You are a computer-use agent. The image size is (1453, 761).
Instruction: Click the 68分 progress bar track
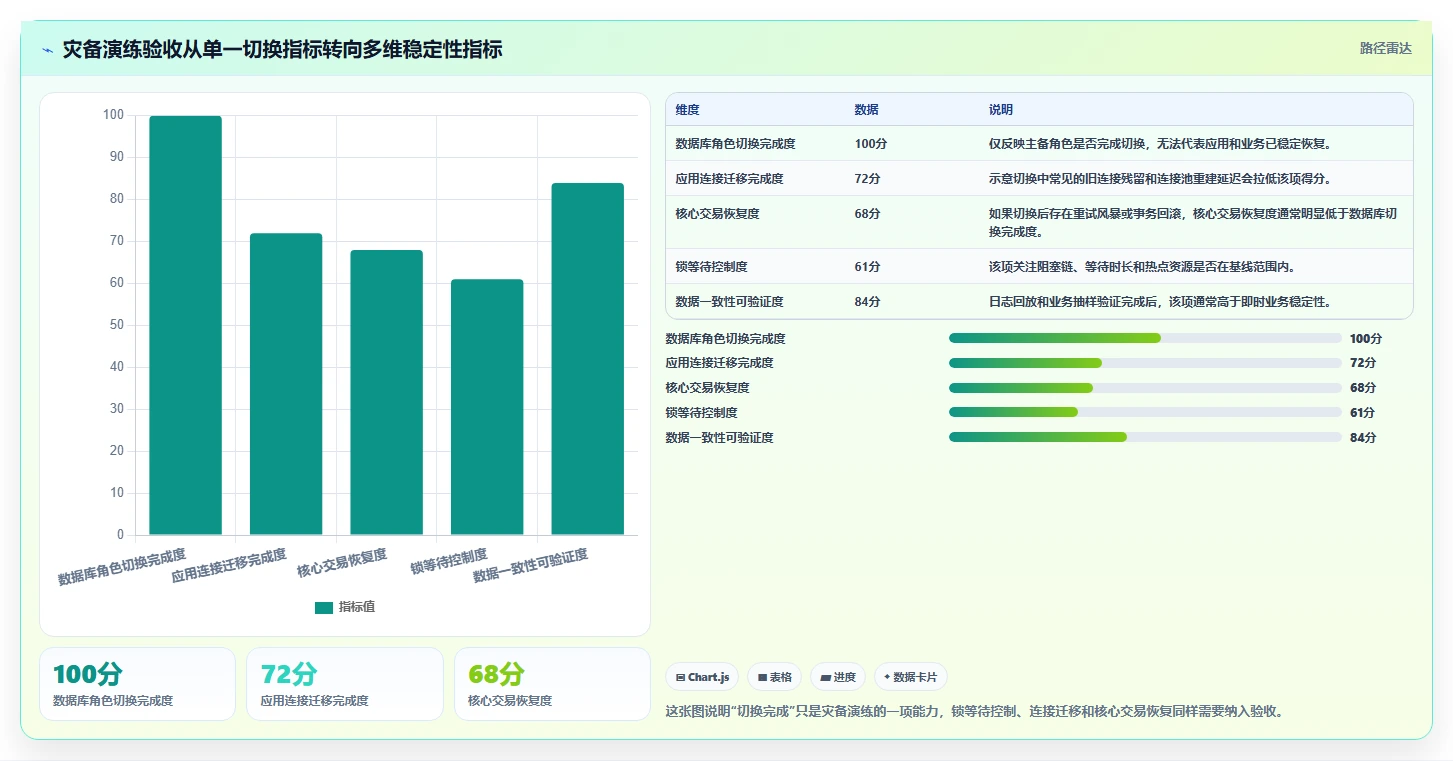(1145, 388)
